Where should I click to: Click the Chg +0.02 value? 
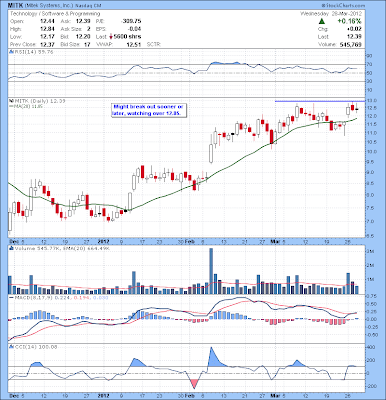click(355, 29)
